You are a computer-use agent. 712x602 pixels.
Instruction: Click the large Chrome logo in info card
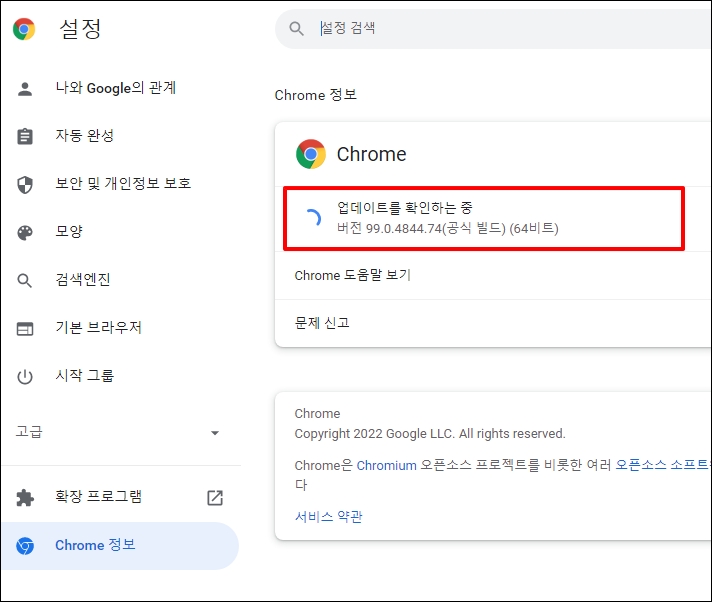click(x=311, y=154)
